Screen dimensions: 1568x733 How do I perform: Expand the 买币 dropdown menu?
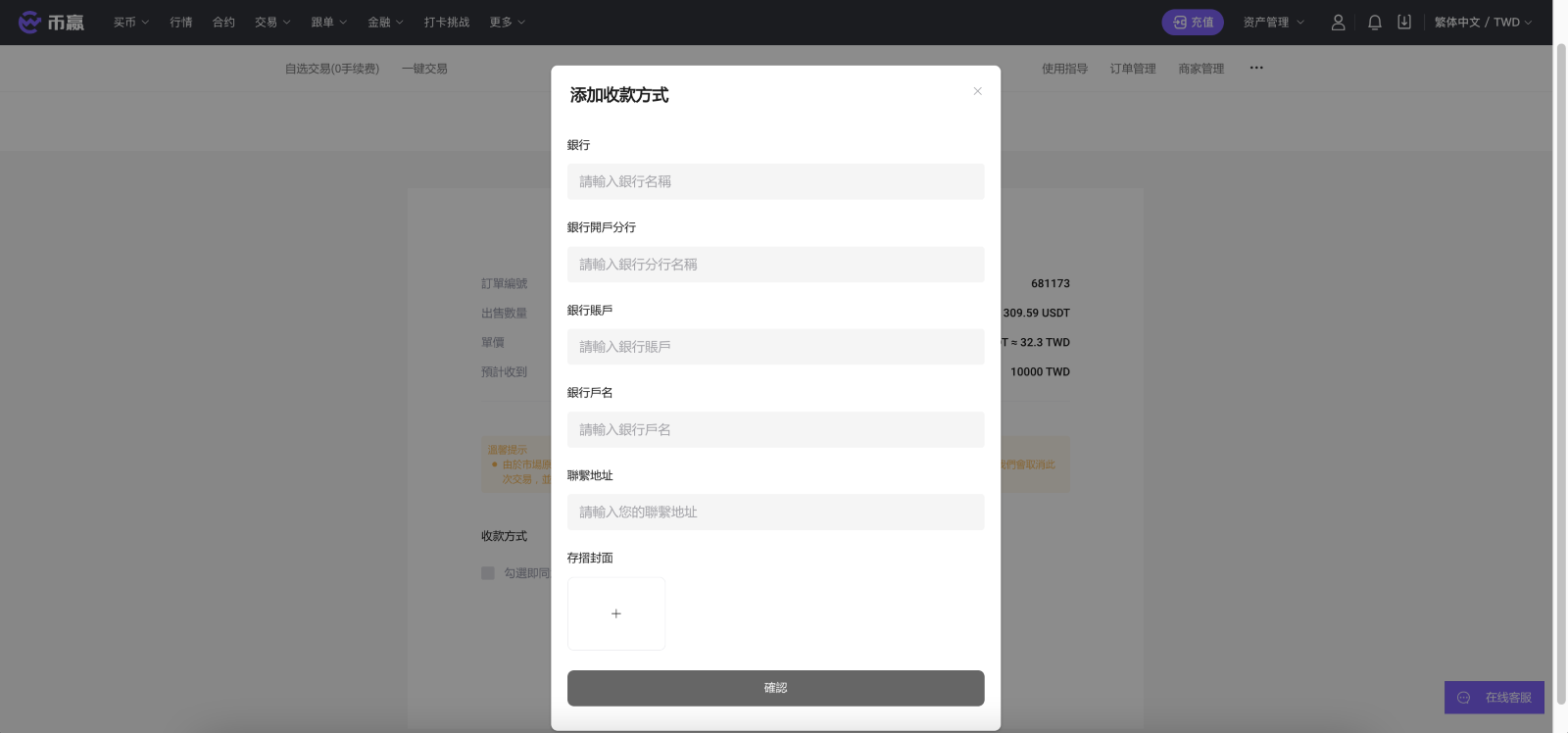[131, 22]
